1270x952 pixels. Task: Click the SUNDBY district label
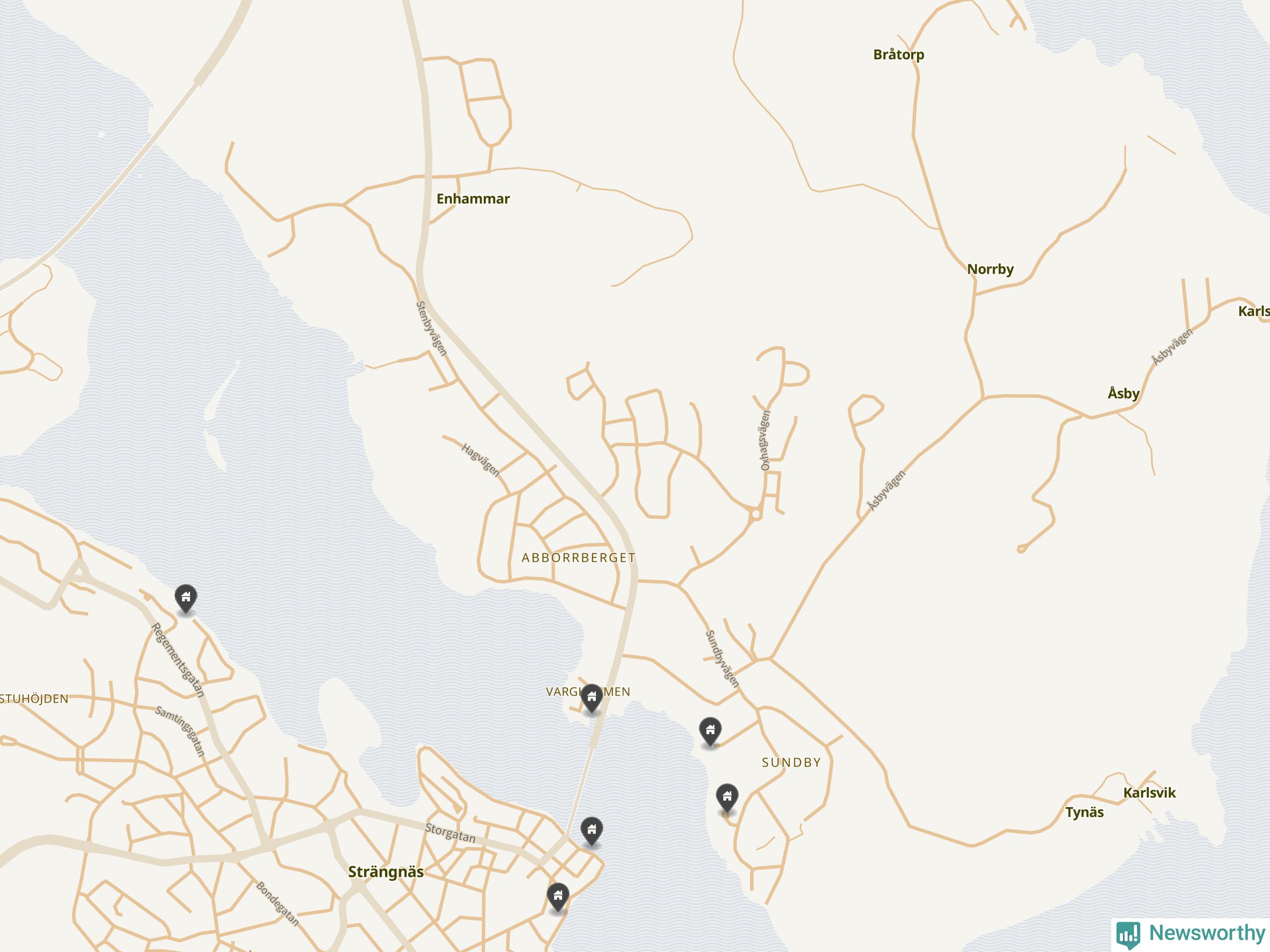[x=791, y=762]
